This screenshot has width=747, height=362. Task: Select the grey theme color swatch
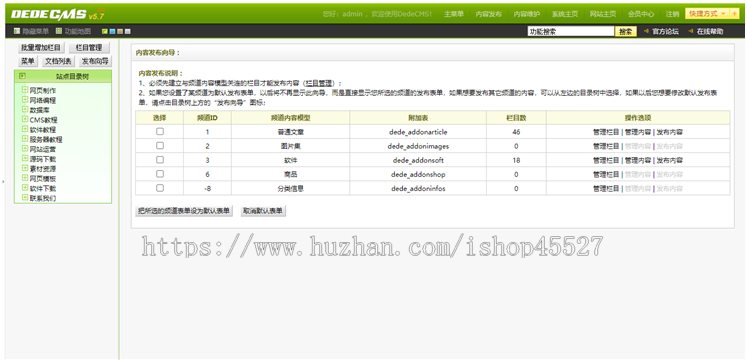pyautogui.click(x=128, y=32)
